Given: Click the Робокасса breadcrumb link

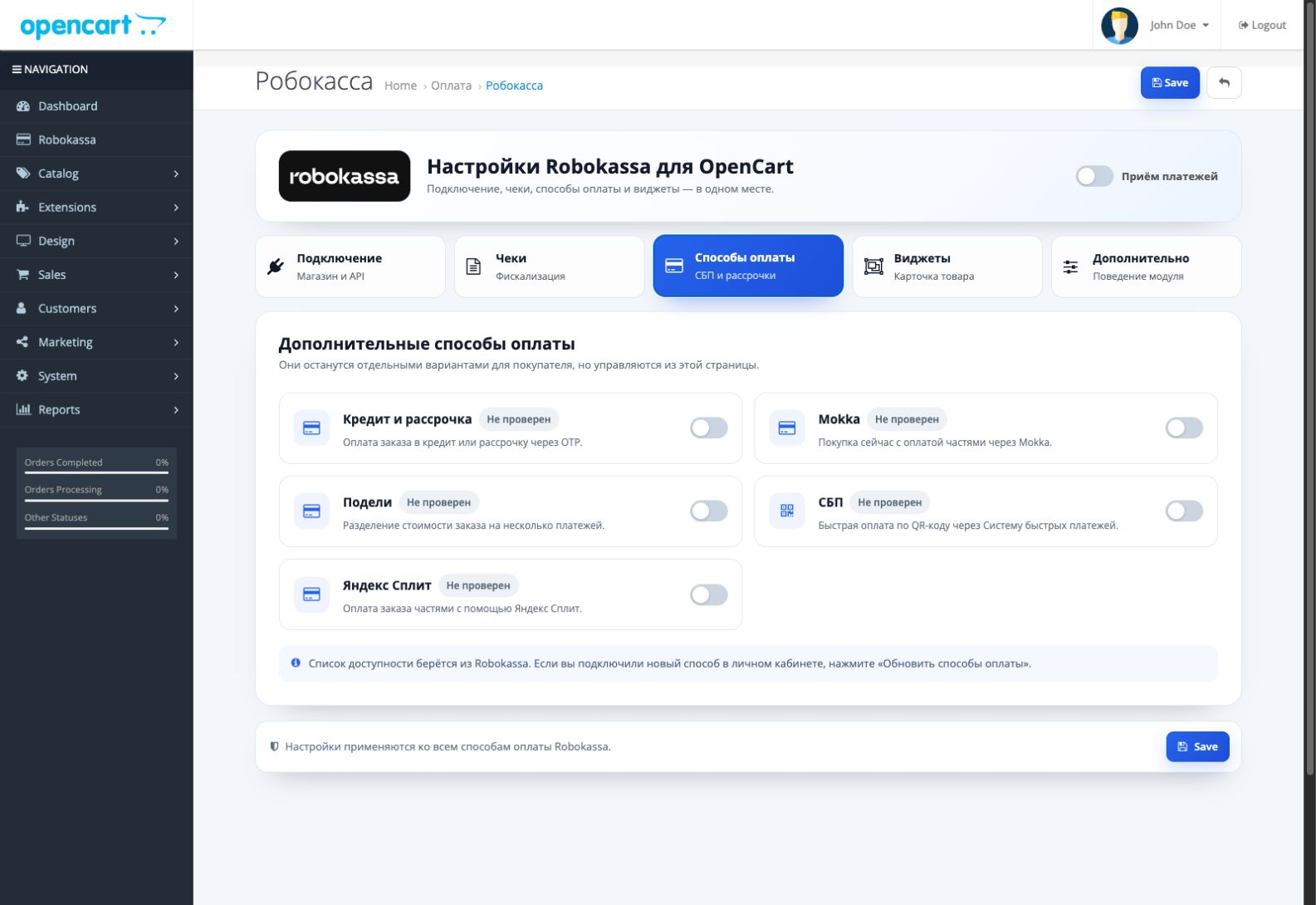Looking at the screenshot, I should click(x=514, y=86).
